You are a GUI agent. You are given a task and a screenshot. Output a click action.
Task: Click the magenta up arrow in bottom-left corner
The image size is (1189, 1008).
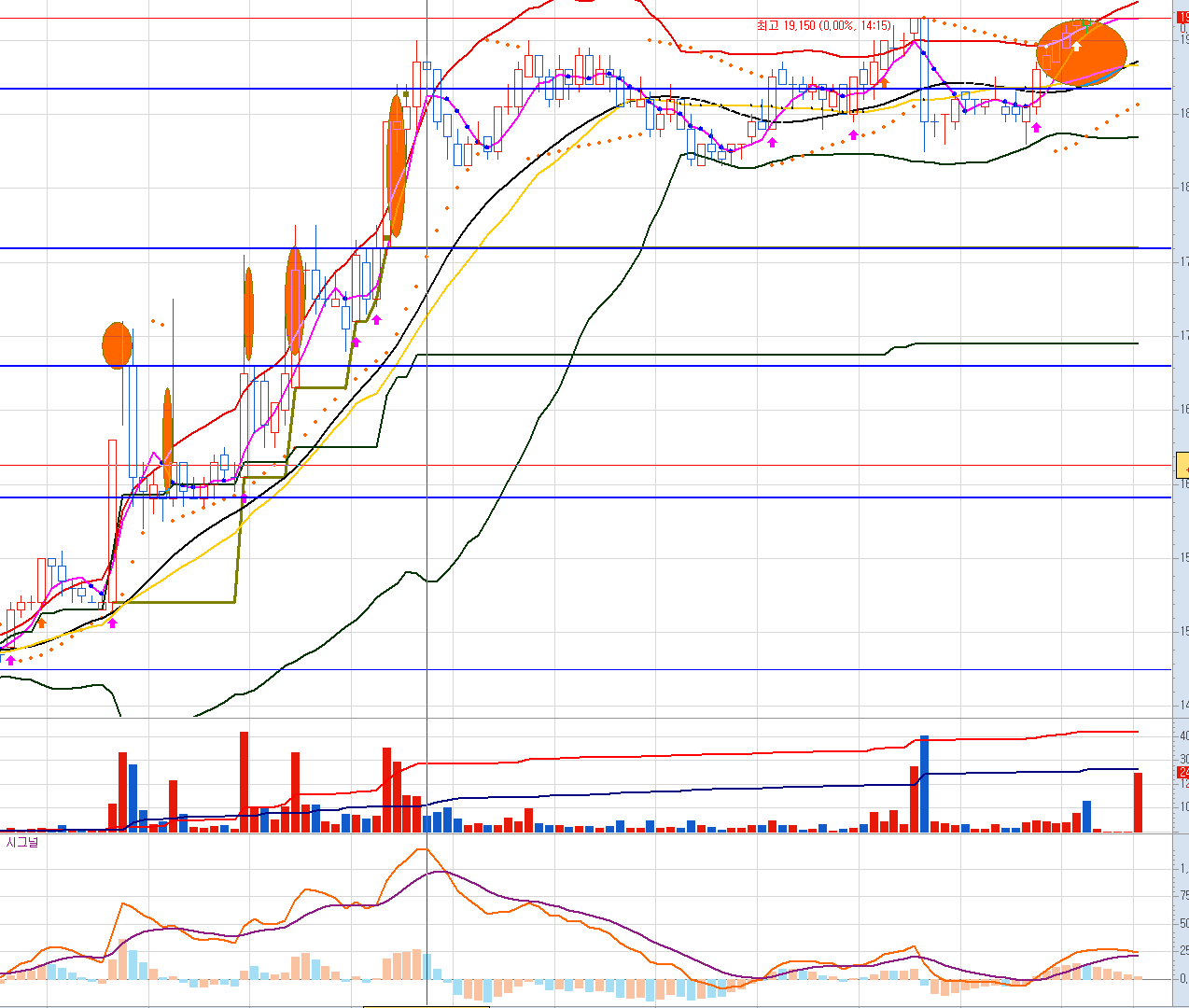10,660
